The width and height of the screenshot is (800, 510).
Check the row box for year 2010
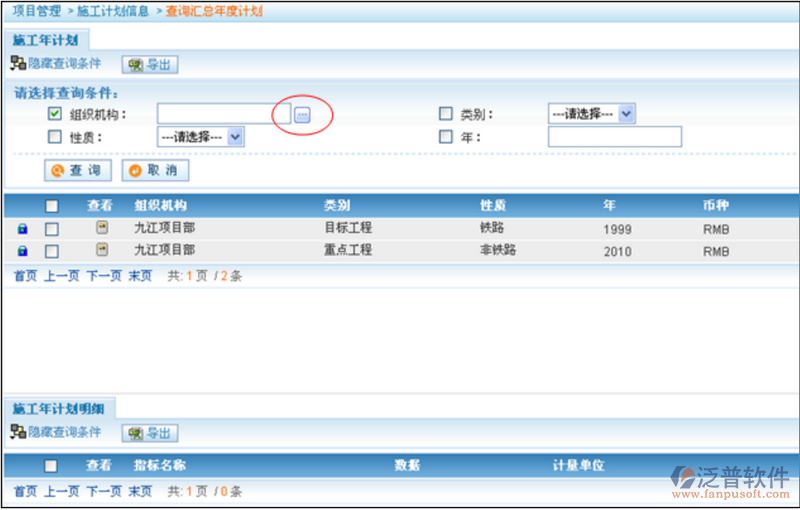[x=52, y=251]
